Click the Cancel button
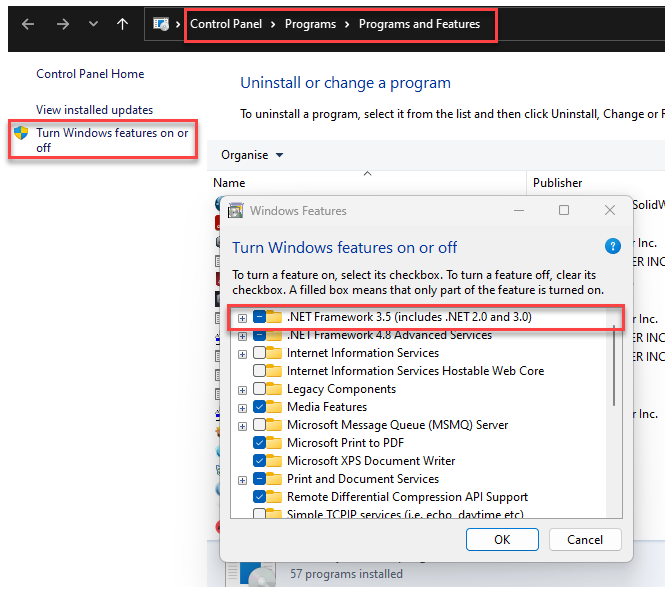Viewport: 672px width, 591px height. click(x=585, y=540)
